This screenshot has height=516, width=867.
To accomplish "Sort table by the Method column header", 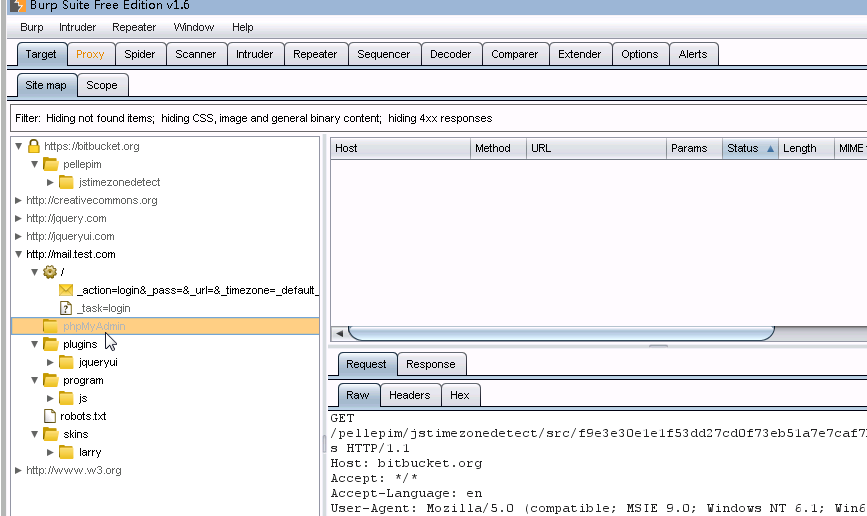I will pos(498,148).
